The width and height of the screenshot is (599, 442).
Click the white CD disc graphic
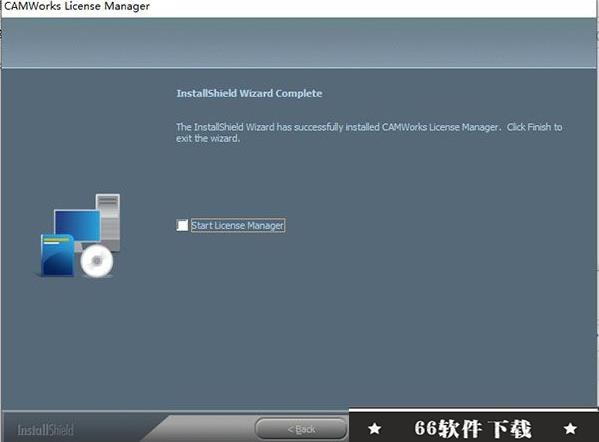point(97,261)
